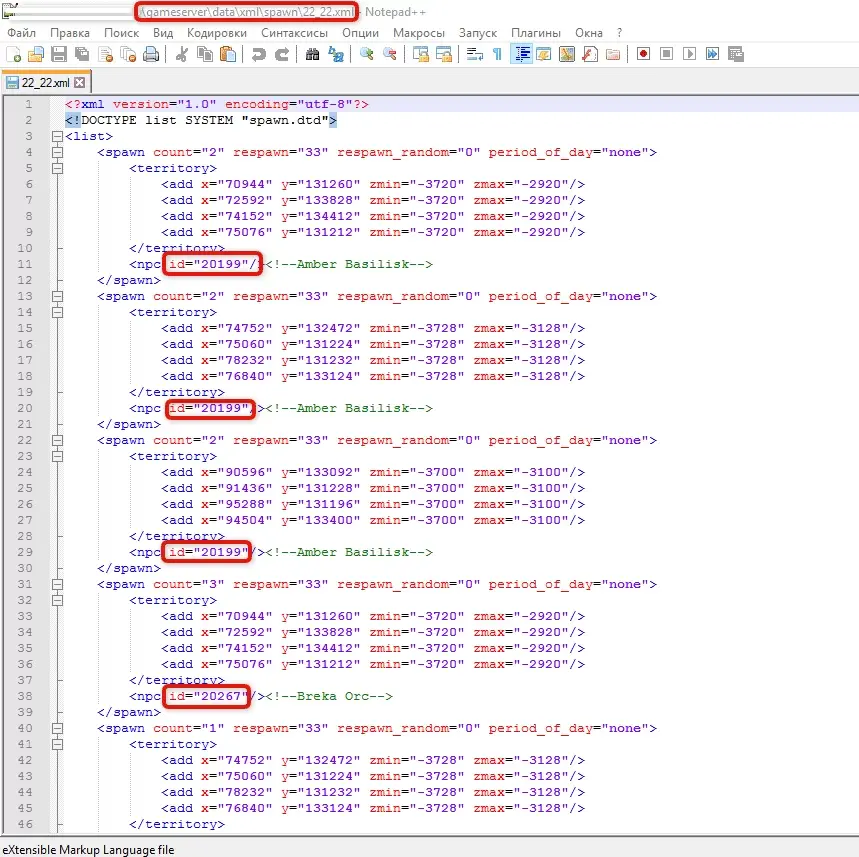
Task: Click the eXtensible Markup Language file status
Action: (x=89, y=849)
